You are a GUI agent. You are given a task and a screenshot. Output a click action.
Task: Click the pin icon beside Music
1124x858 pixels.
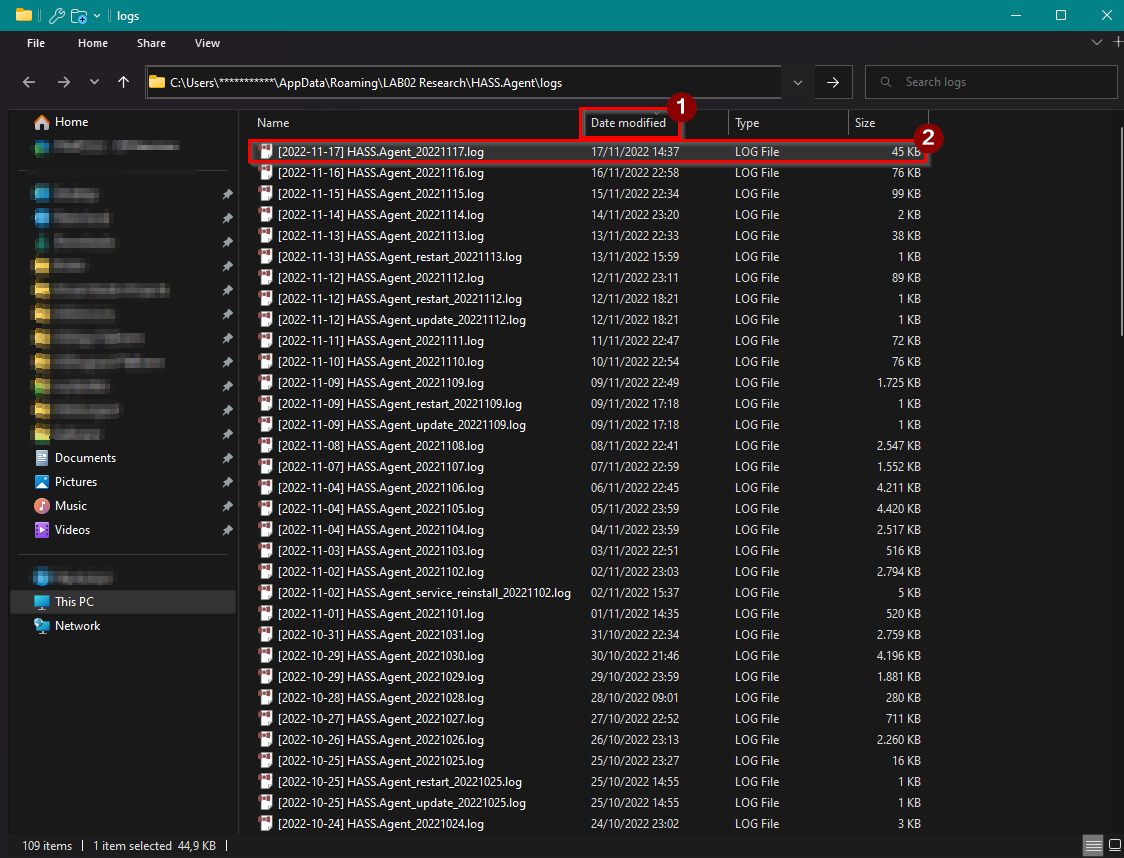tap(227, 506)
